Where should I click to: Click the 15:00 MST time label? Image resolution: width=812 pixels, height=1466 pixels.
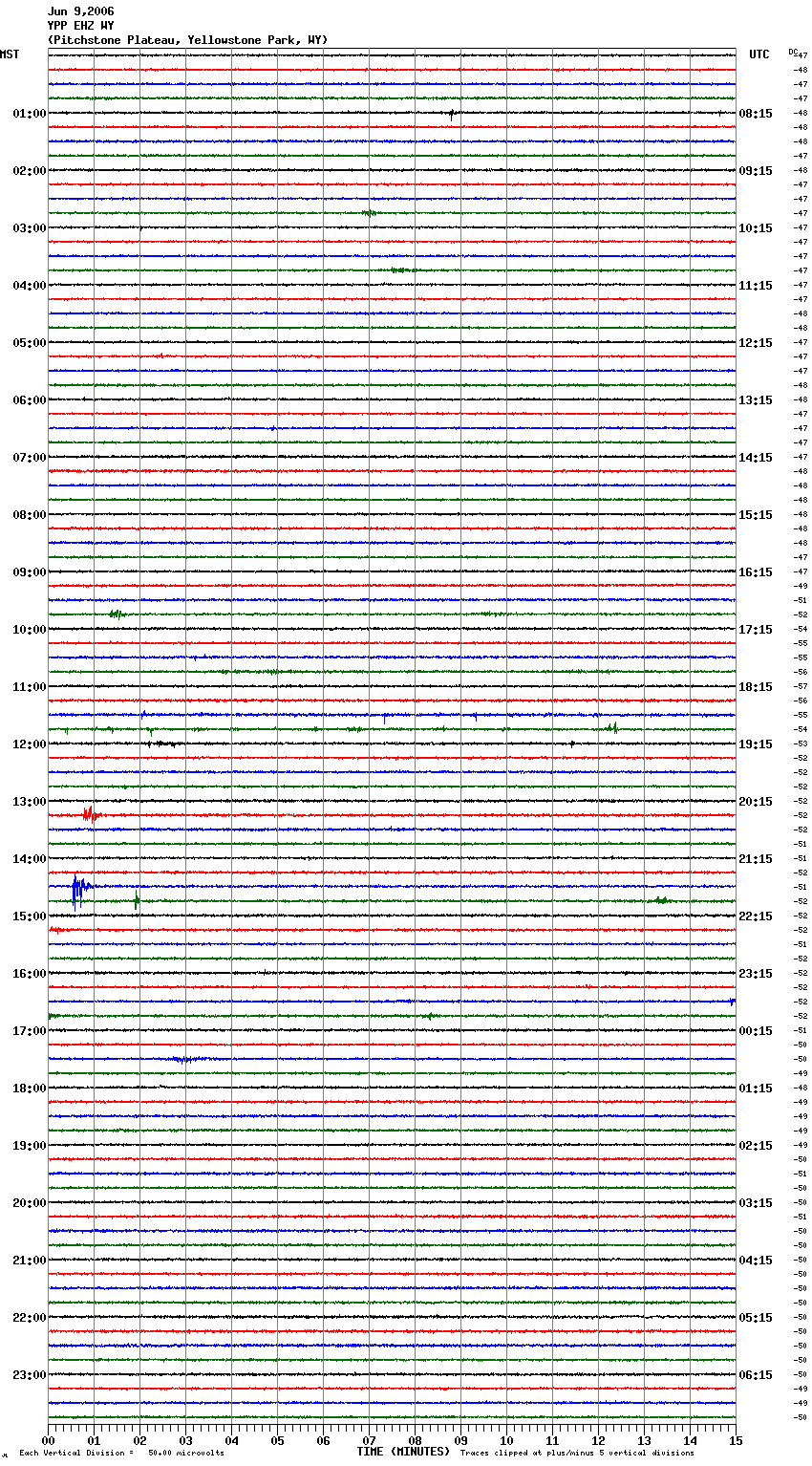click(30, 916)
